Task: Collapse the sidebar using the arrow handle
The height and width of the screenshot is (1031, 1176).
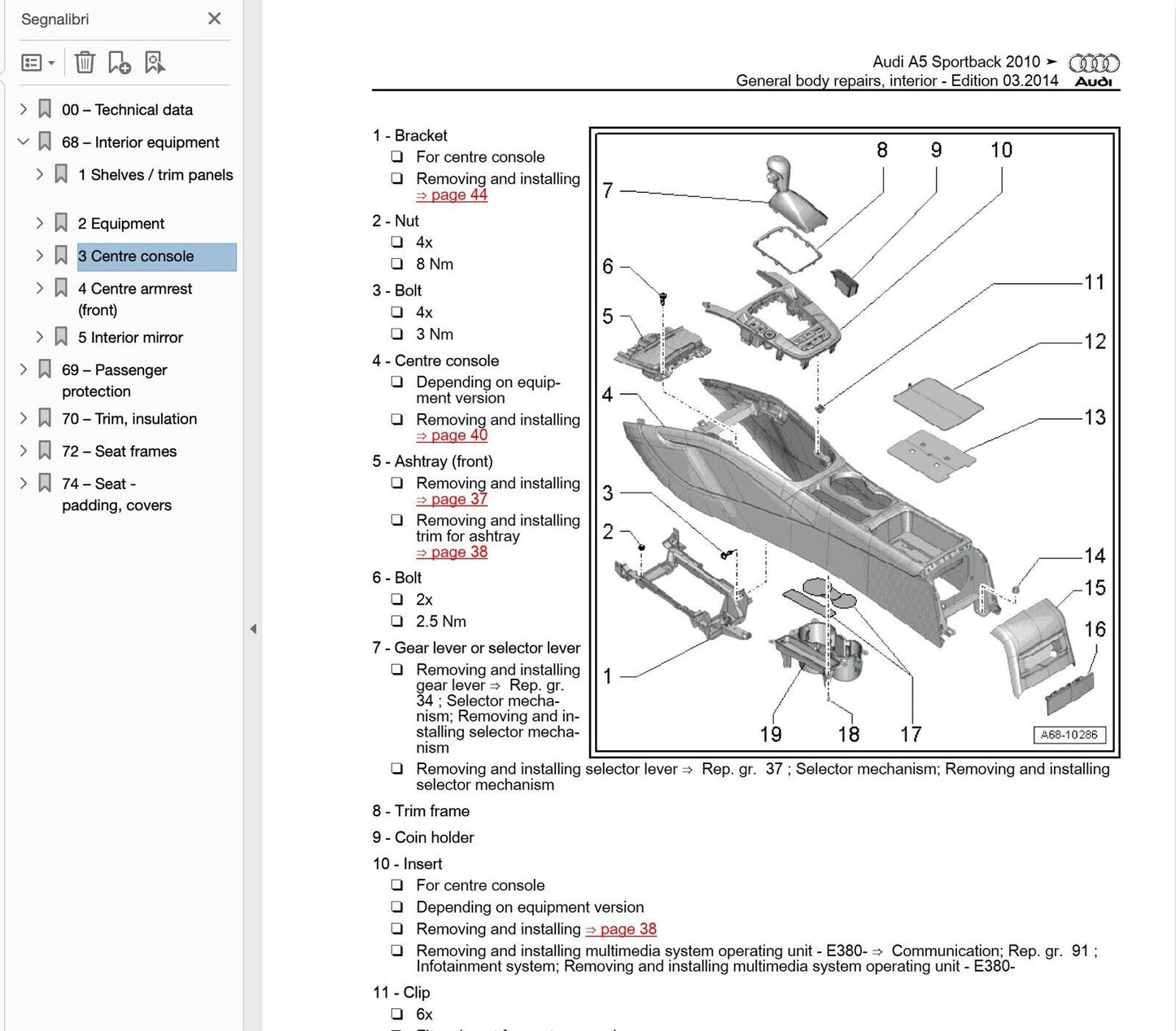Action: 253,629
